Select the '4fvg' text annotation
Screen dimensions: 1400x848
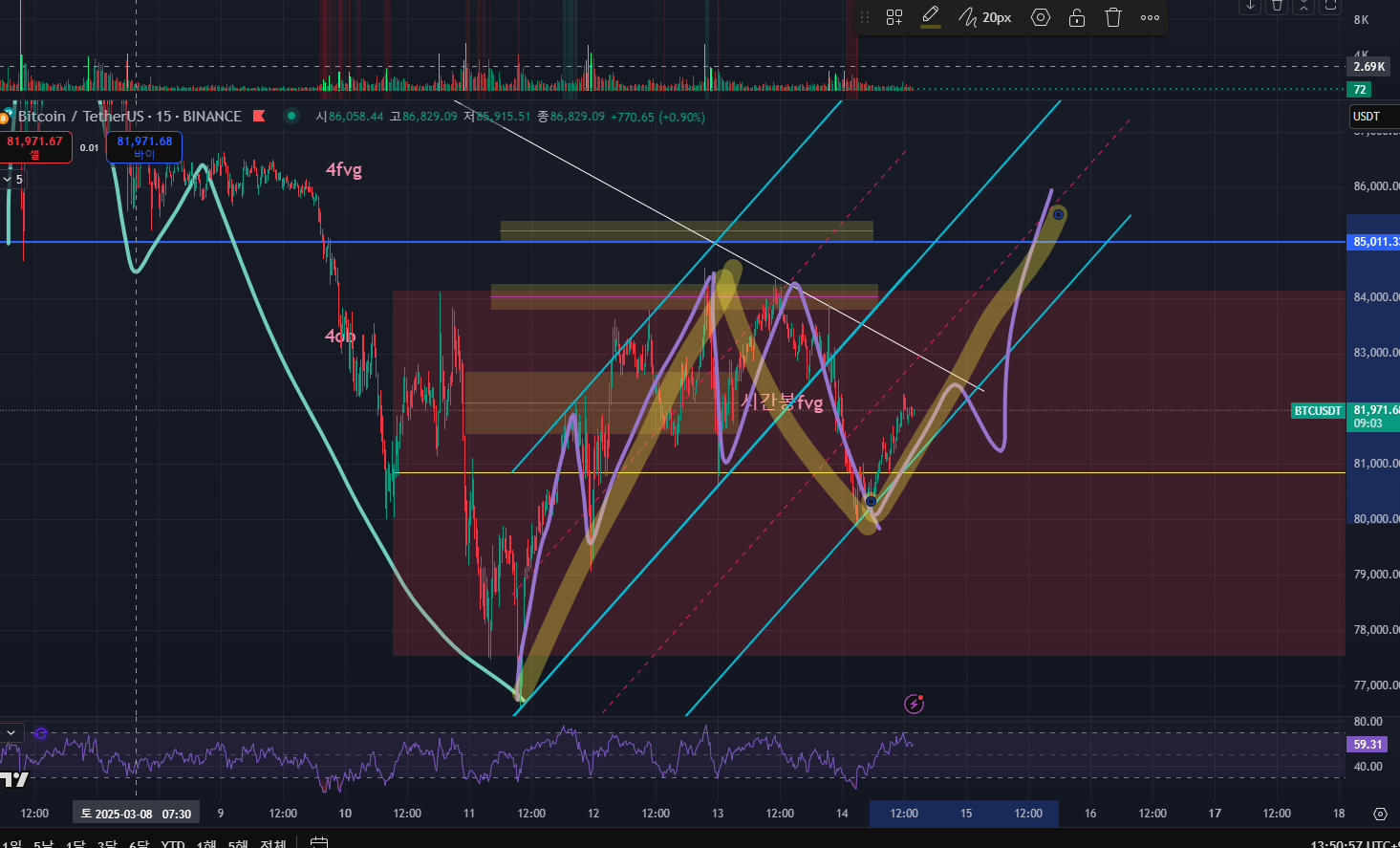click(x=344, y=169)
